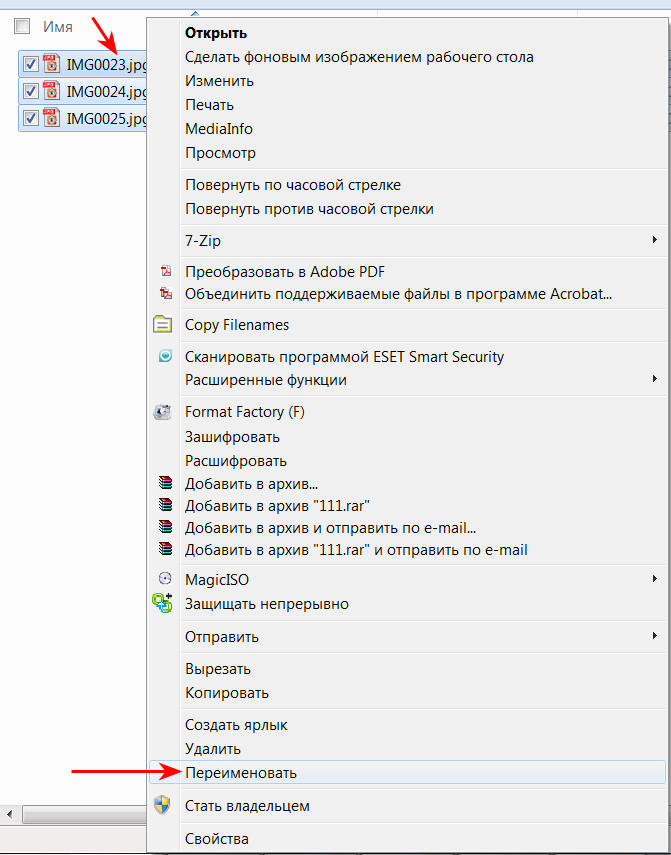Expand the 'Отправить' submenu
Screen dimensions: 671x855
[654, 636]
